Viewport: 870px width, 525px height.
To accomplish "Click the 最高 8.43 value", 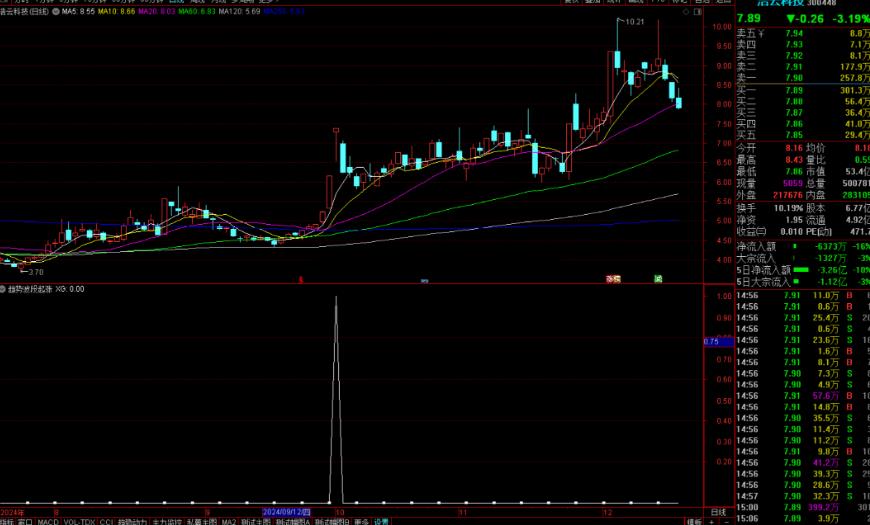I will (x=793, y=160).
